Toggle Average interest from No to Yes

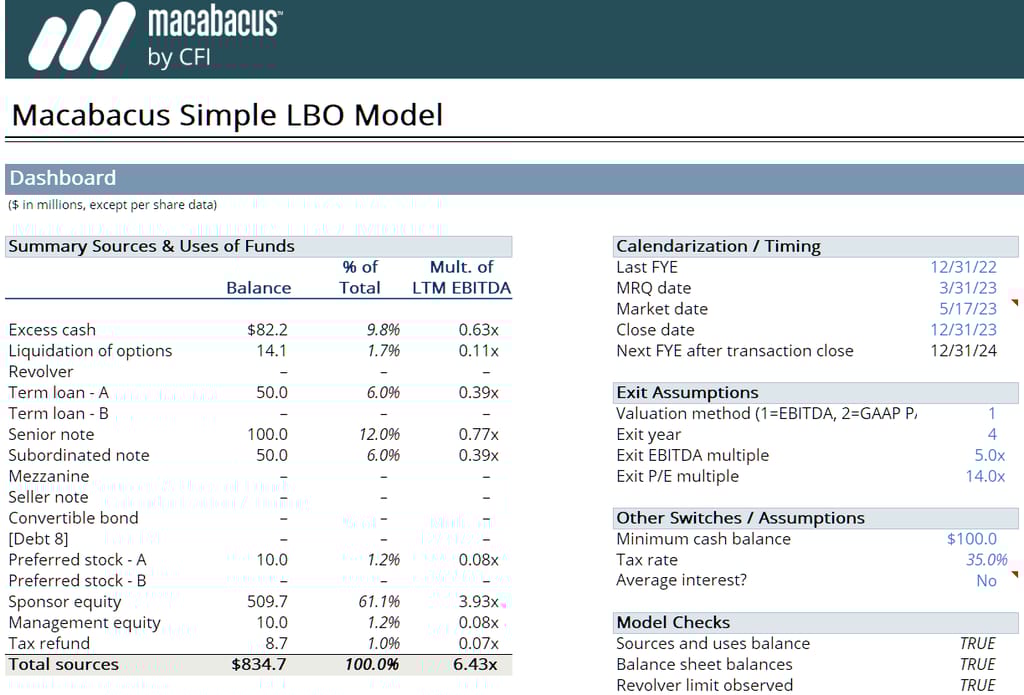(x=987, y=580)
